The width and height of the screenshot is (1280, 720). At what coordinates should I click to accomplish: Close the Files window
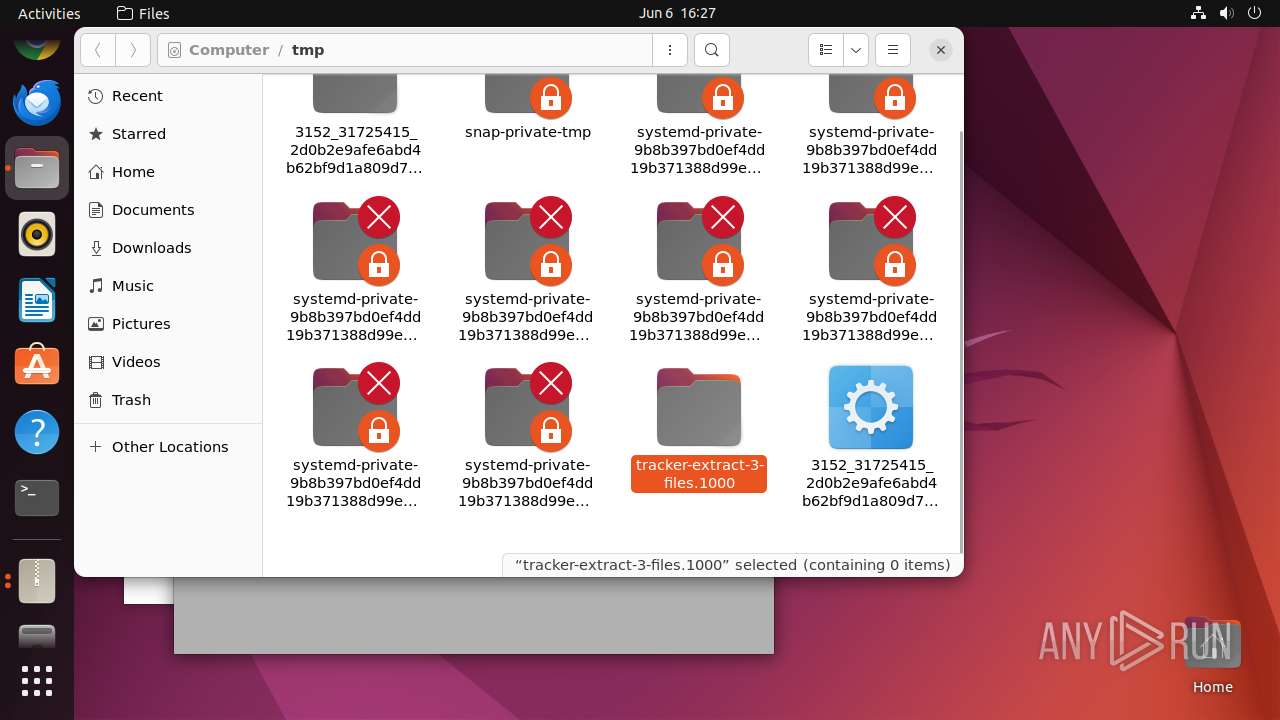941,50
